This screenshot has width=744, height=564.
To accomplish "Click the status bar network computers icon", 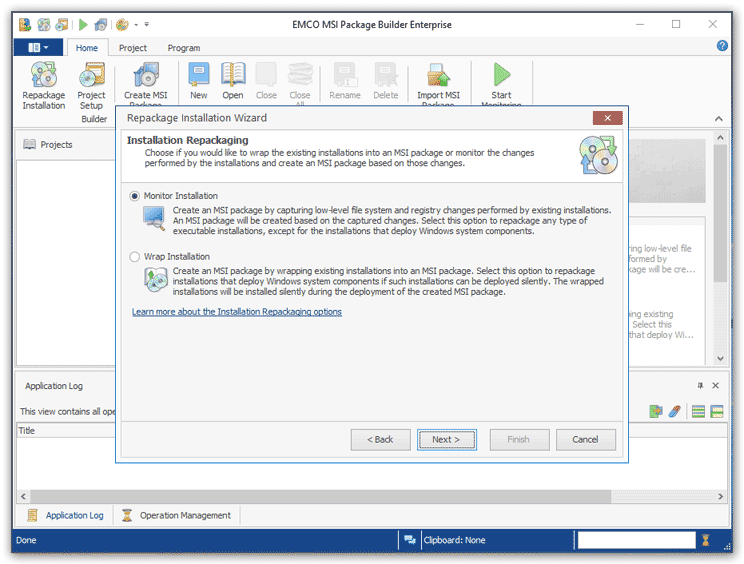I will (x=410, y=539).
